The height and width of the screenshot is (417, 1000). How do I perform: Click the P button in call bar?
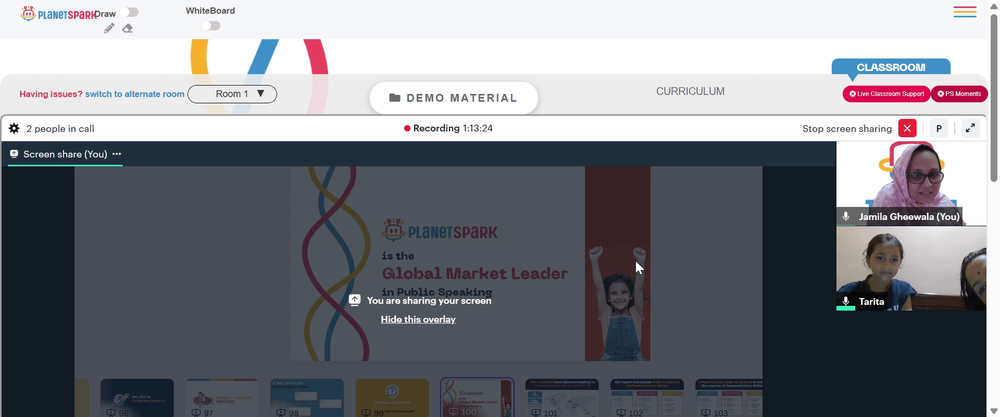939,128
